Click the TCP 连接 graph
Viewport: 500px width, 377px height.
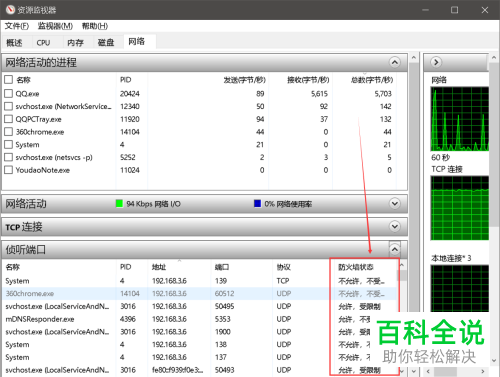460,208
